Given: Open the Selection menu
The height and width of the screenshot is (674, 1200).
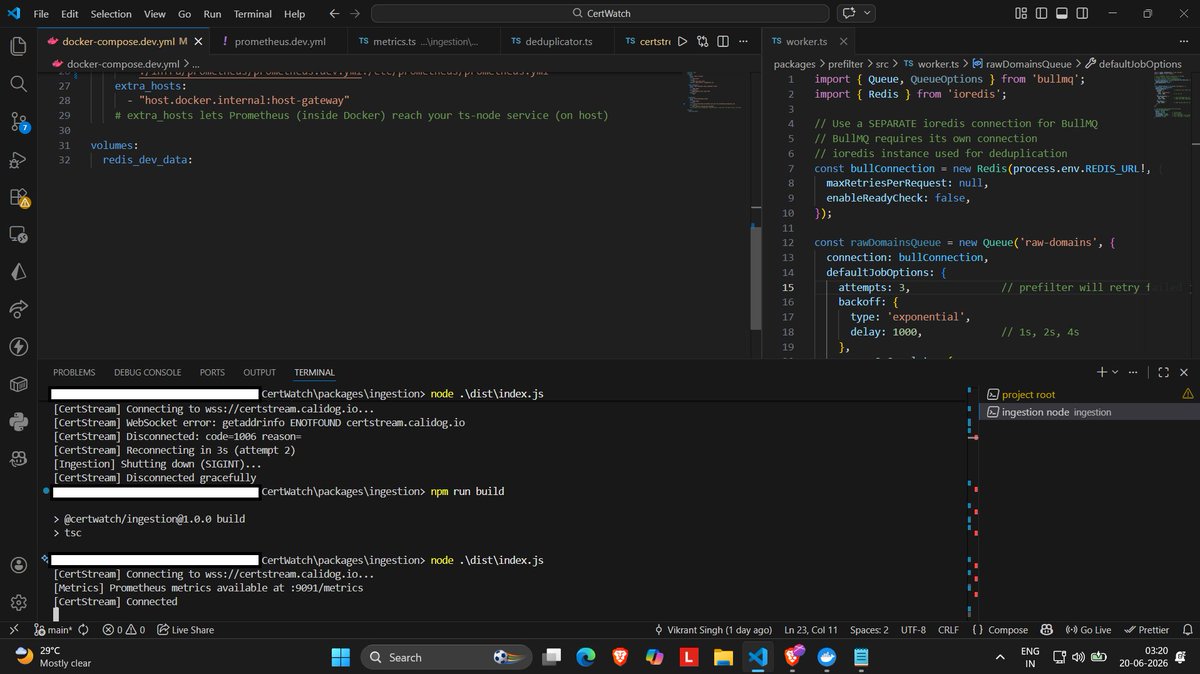Looking at the screenshot, I should (x=111, y=14).
